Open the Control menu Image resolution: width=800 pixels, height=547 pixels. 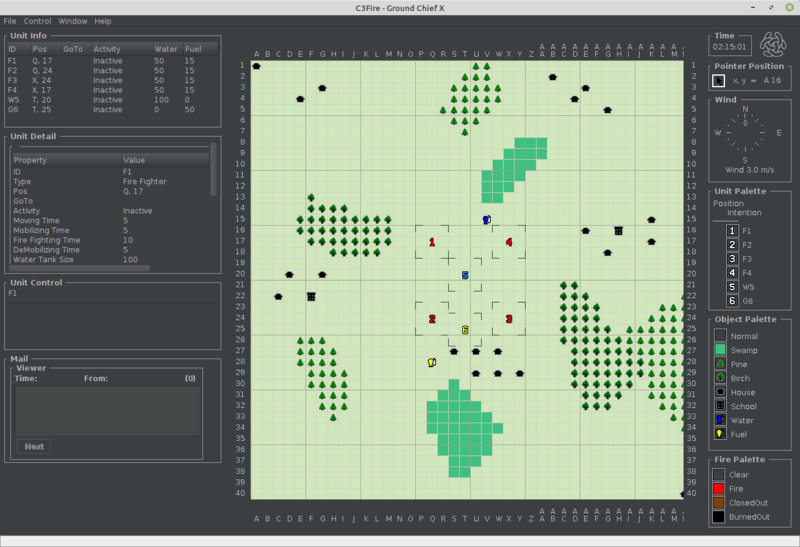[x=38, y=21]
